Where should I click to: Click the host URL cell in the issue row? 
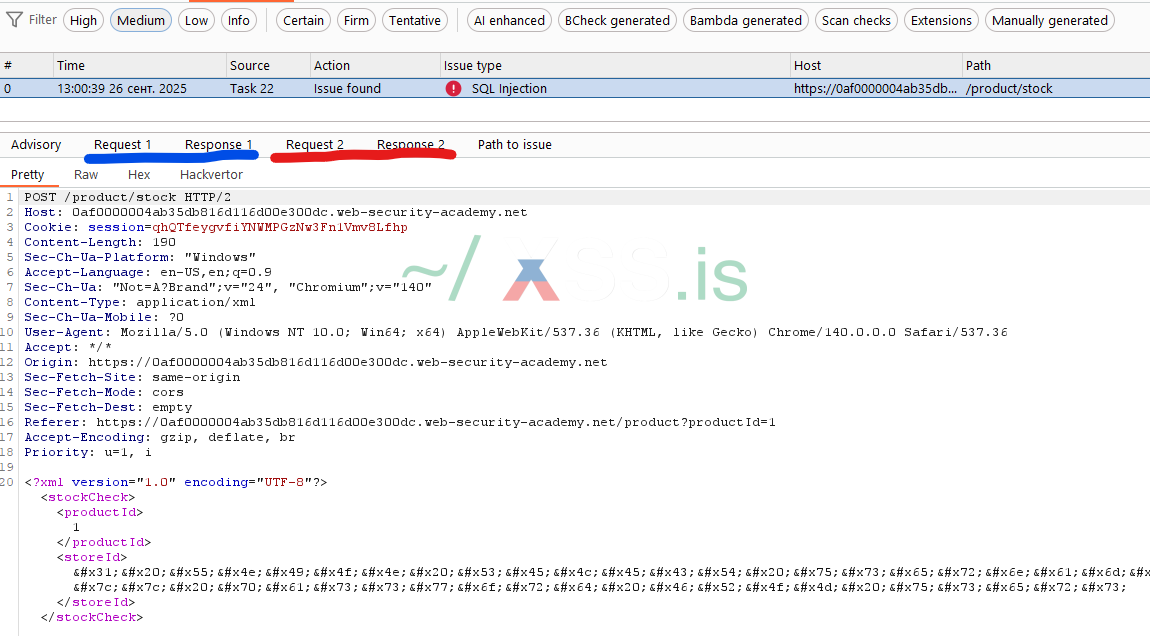point(875,89)
